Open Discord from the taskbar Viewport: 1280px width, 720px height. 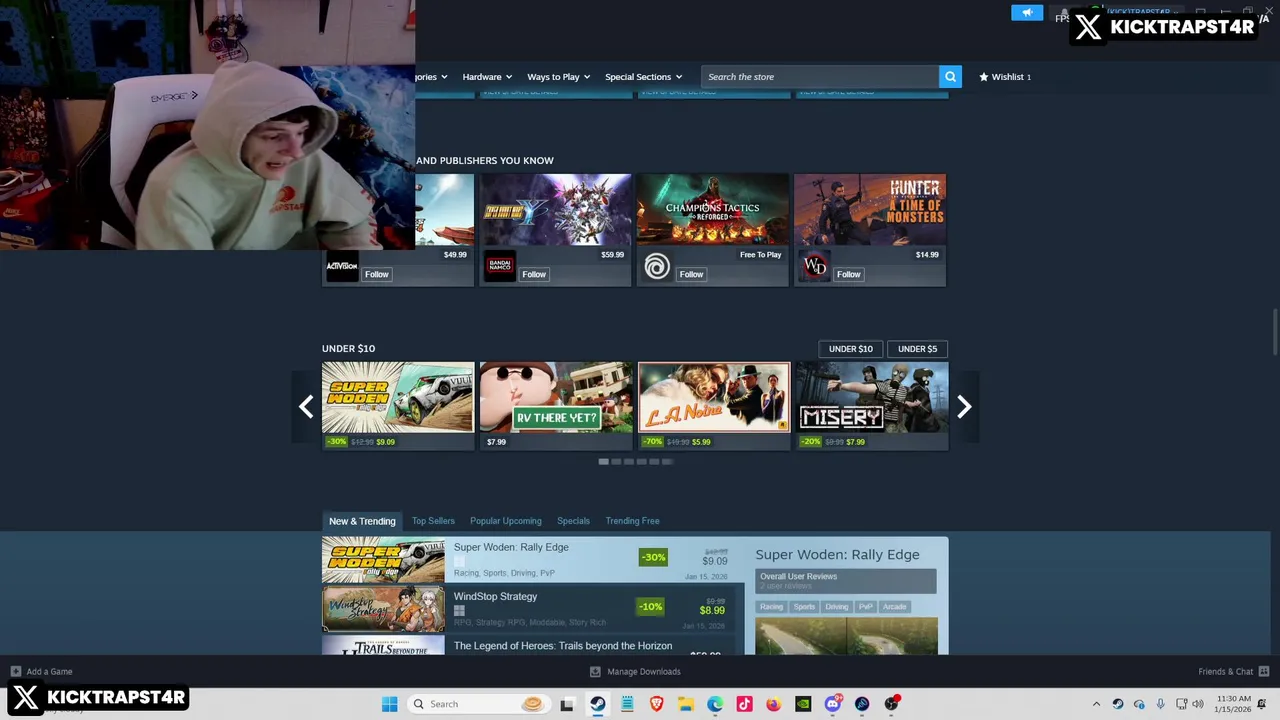(833, 704)
